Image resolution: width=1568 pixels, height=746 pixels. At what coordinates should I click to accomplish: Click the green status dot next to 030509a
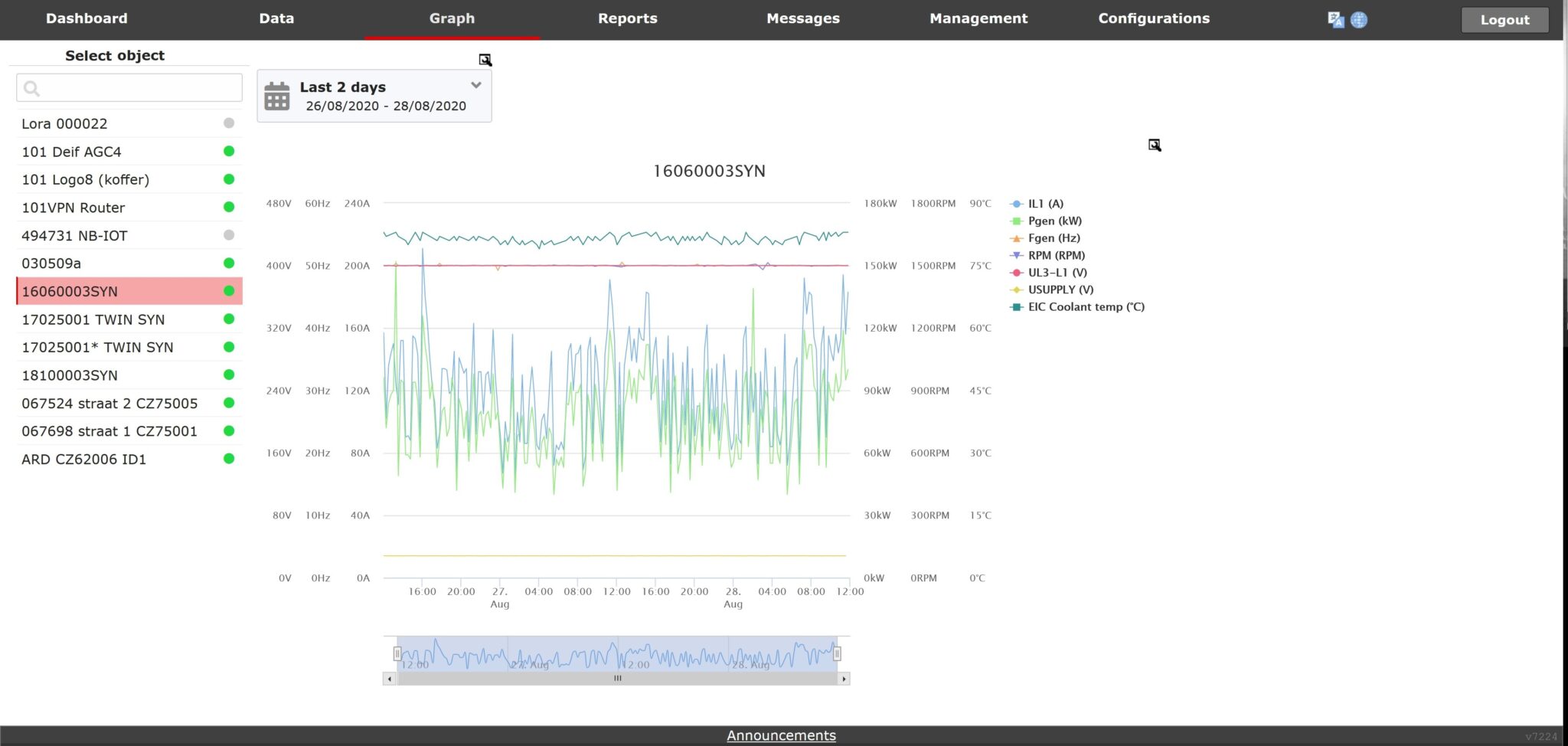230,263
